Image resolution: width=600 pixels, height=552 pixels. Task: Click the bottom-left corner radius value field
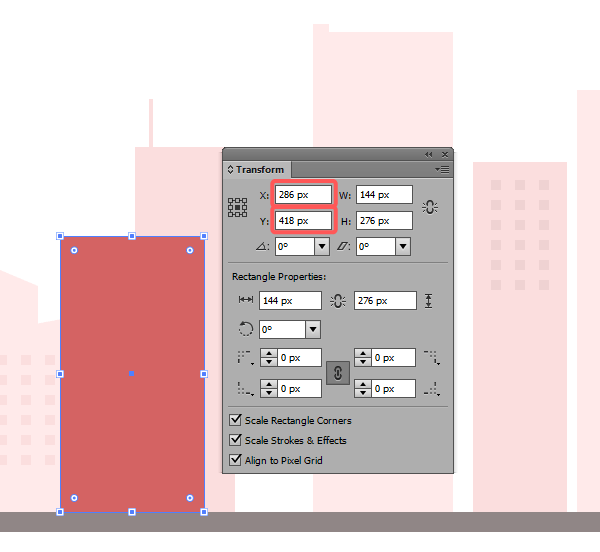pos(299,389)
